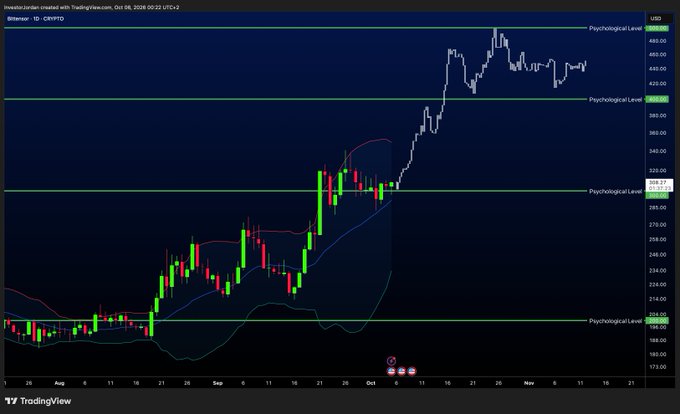This screenshot has height=414, width=680.
Task: Select Psychological Level text beside 200.00
Action: 615,321
